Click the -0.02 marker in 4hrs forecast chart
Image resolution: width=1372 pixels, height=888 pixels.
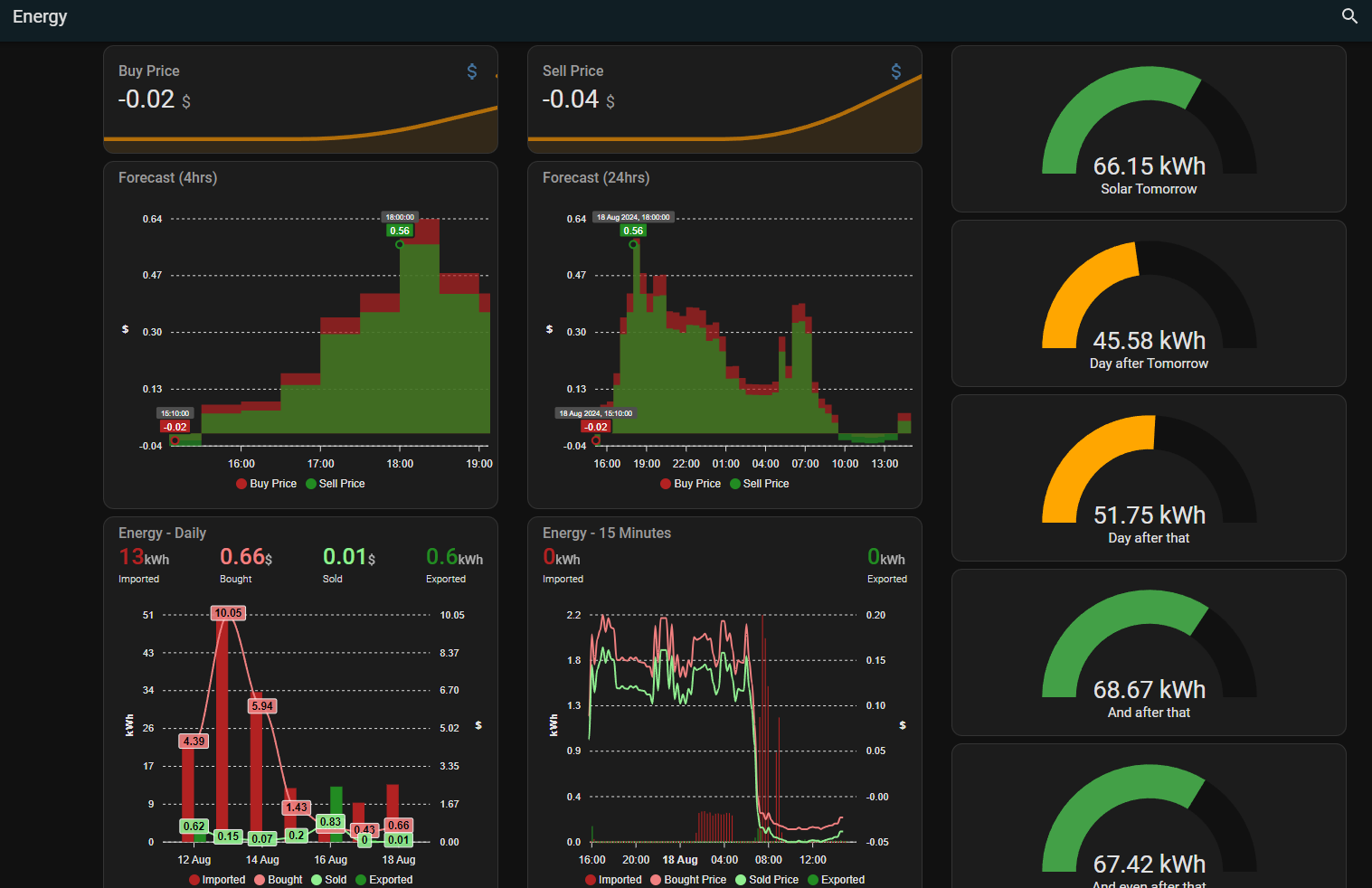[x=175, y=427]
